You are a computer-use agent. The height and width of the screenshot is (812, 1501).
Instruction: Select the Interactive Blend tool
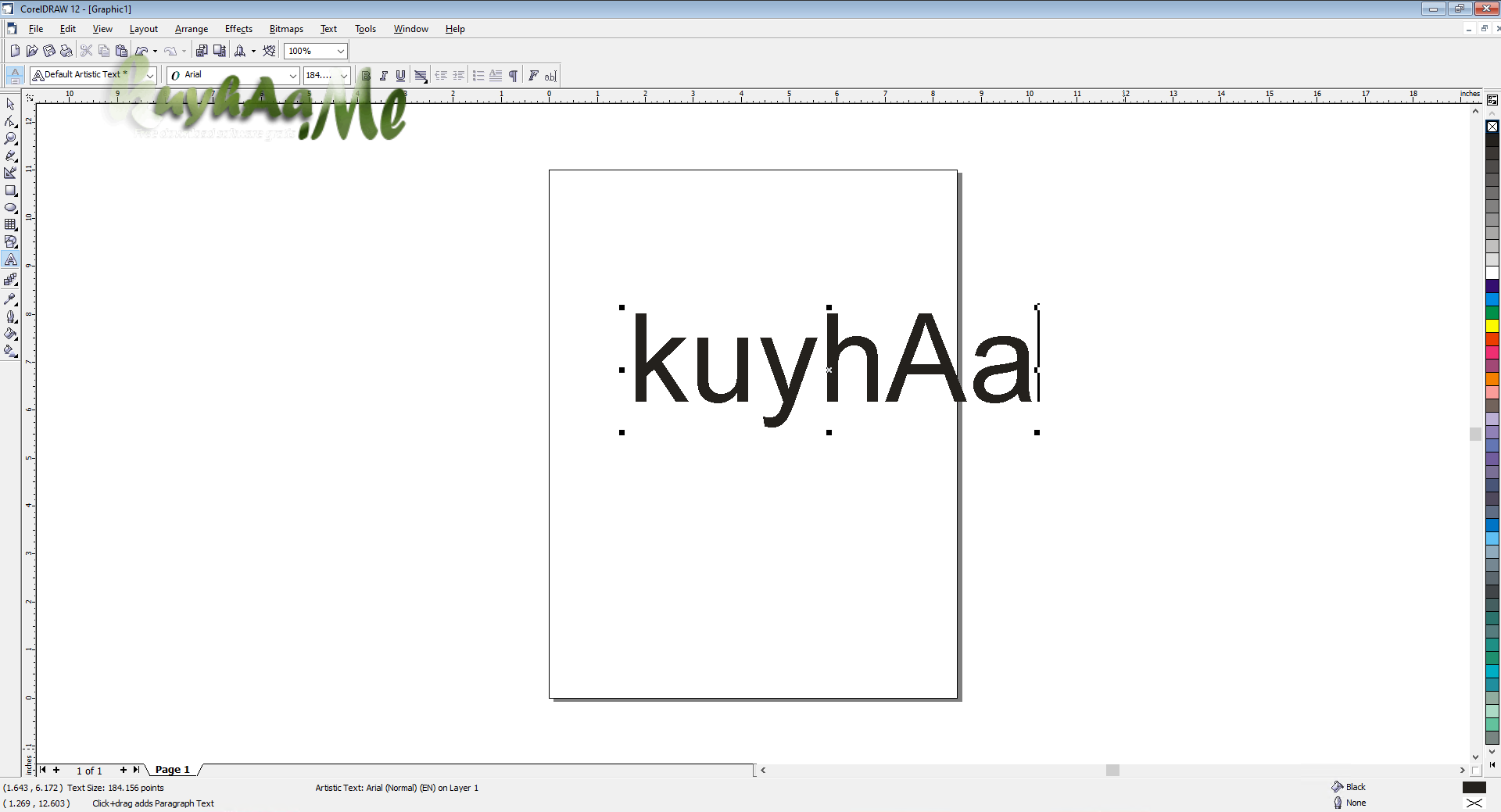[10, 279]
